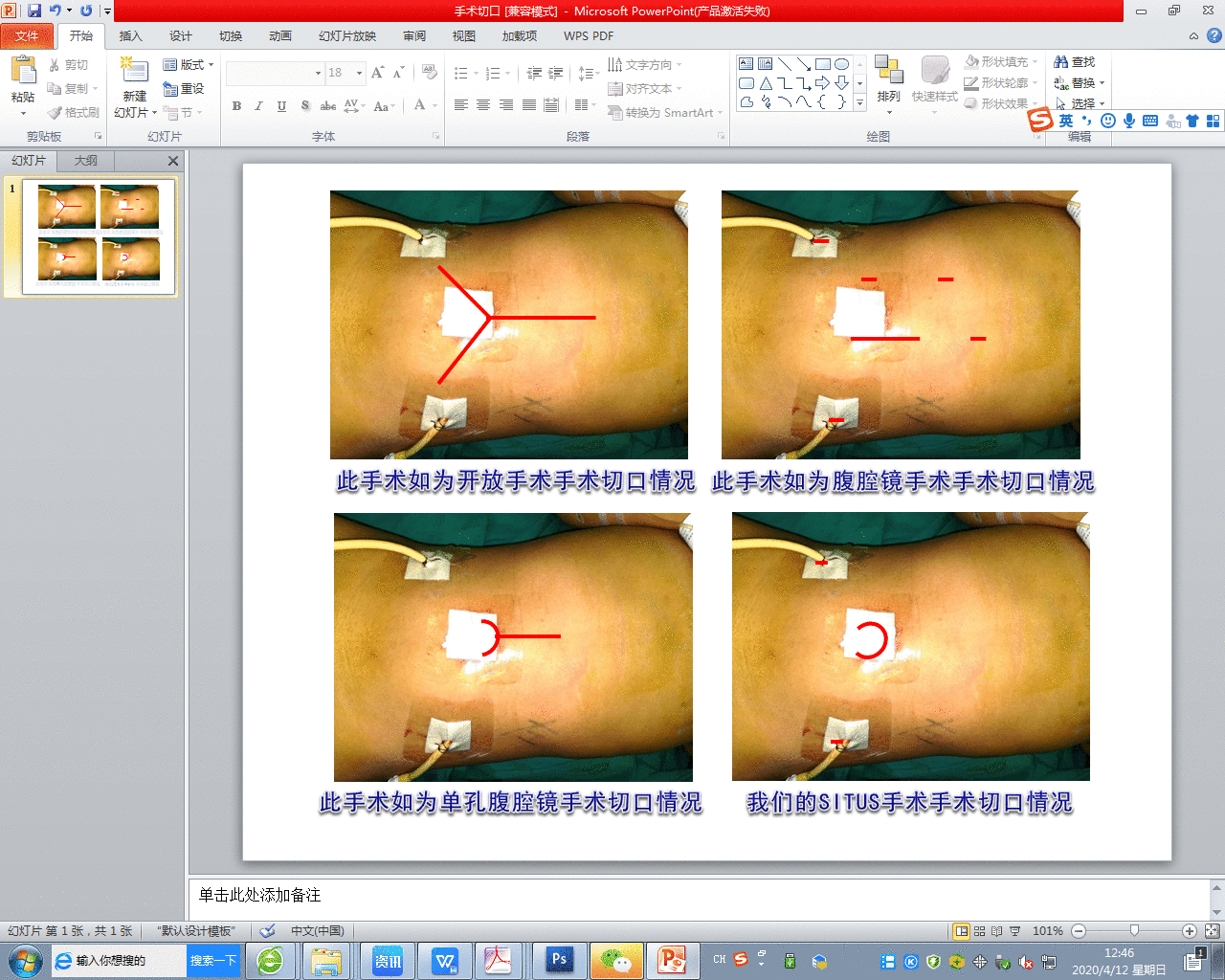Increase font size with the large A icon
This screenshot has height=980, width=1225.
pos(377,73)
